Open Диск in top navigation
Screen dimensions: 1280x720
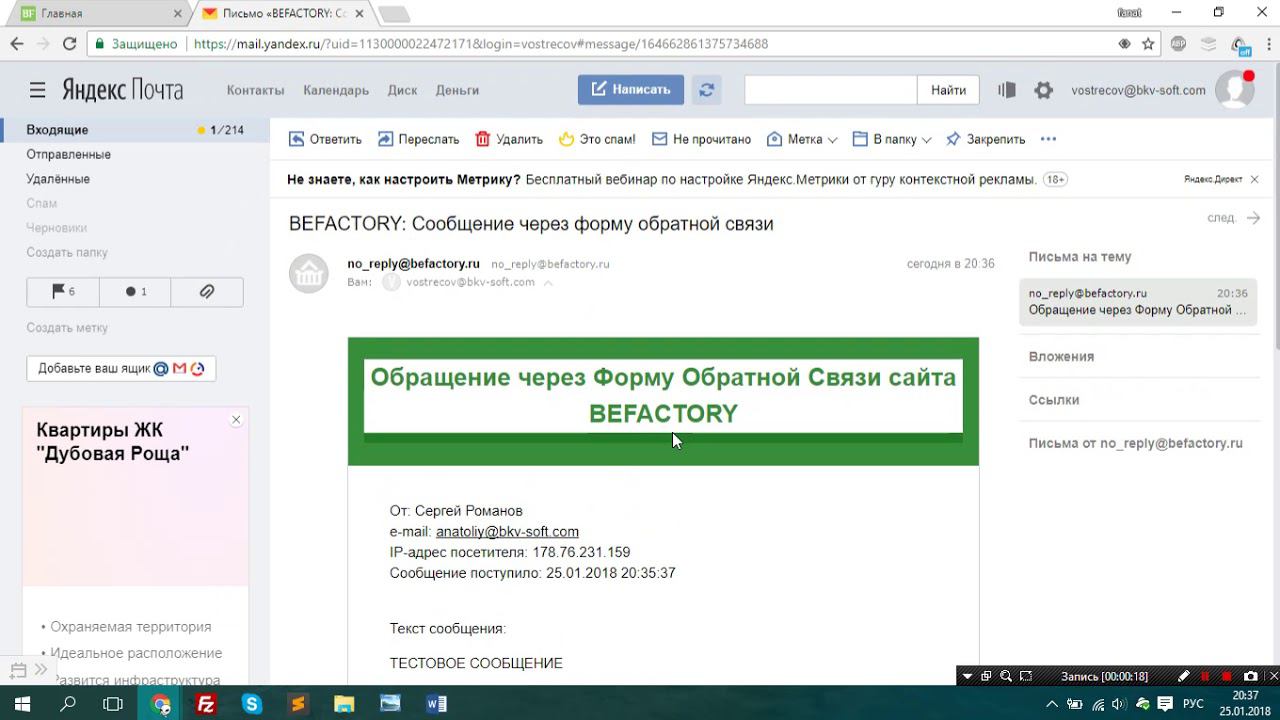pos(402,90)
